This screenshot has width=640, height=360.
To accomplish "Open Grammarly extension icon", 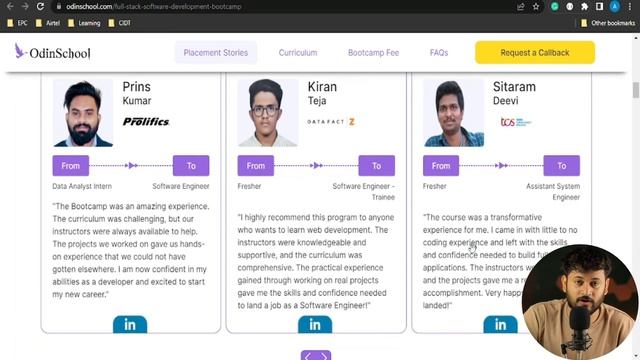I will pos(554,7).
